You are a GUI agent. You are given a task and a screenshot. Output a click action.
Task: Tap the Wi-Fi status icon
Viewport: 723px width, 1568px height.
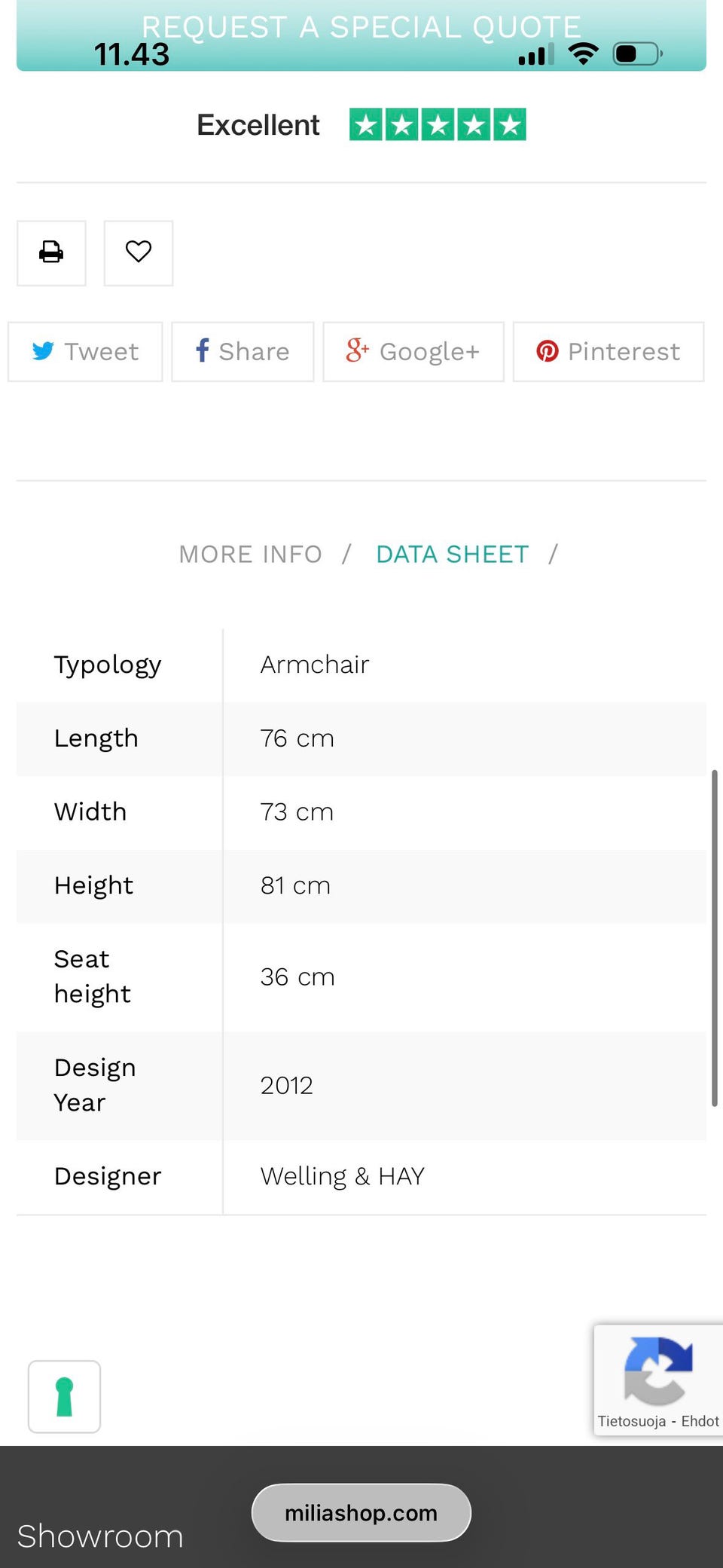click(x=583, y=53)
